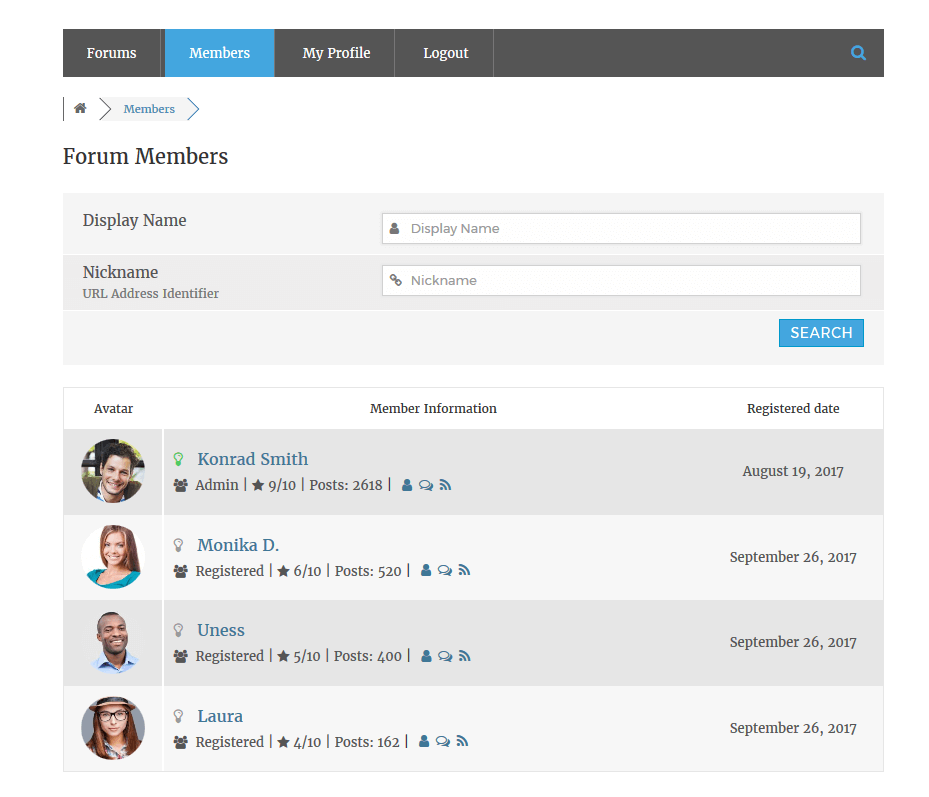Click Monika D.'s RSS feed icon
Image resolution: width=929 pixels, height=797 pixels.
464,571
